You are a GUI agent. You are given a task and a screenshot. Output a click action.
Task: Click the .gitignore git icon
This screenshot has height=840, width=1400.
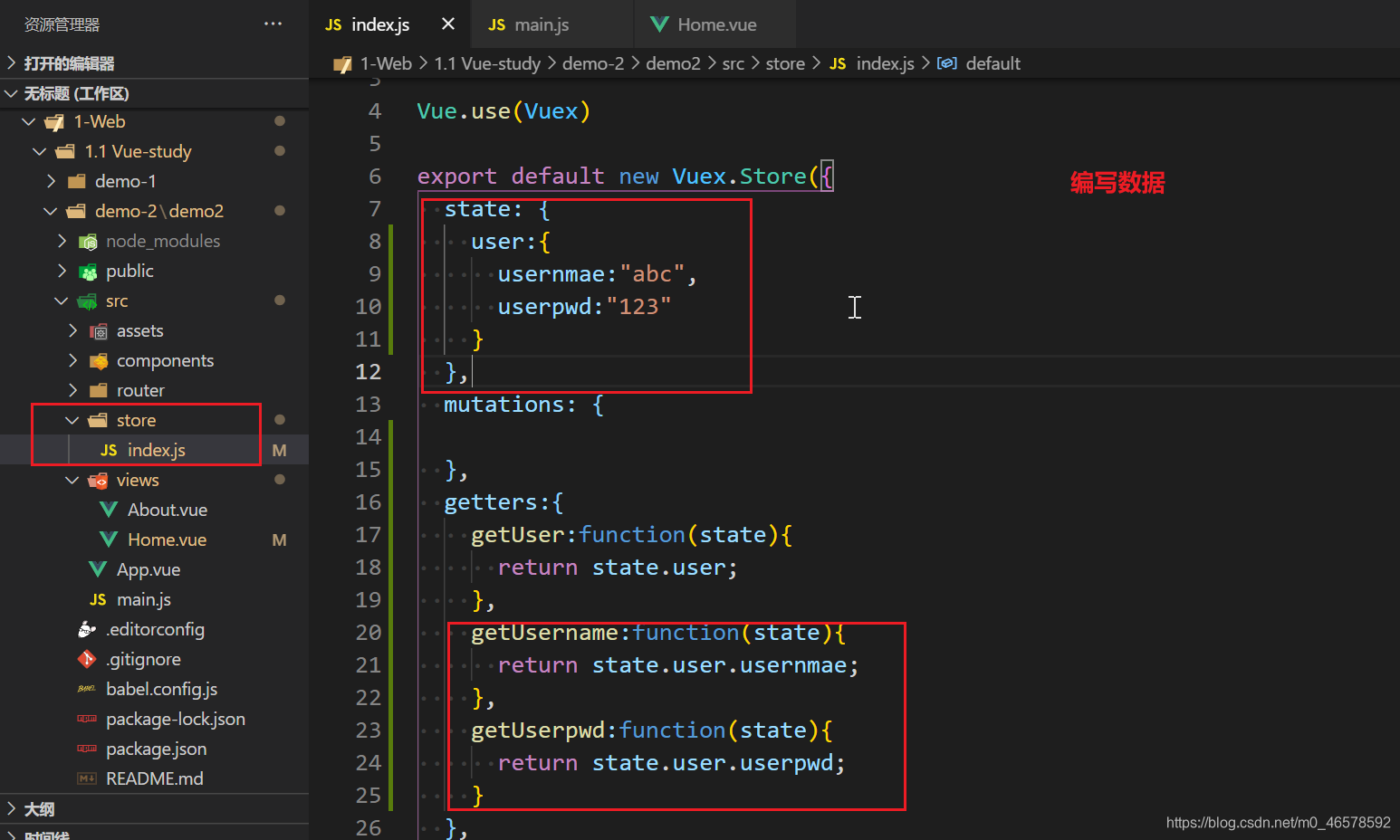click(x=87, y=659)
